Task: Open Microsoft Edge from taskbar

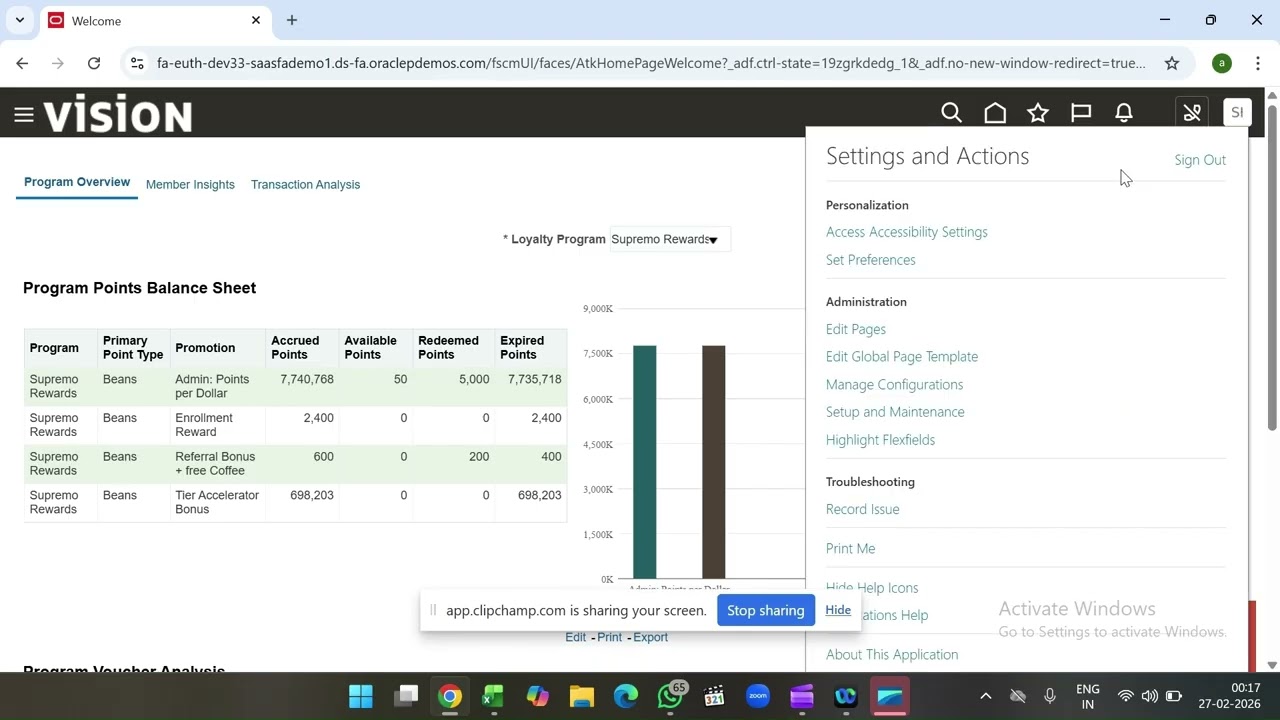Action: [626, 696]
